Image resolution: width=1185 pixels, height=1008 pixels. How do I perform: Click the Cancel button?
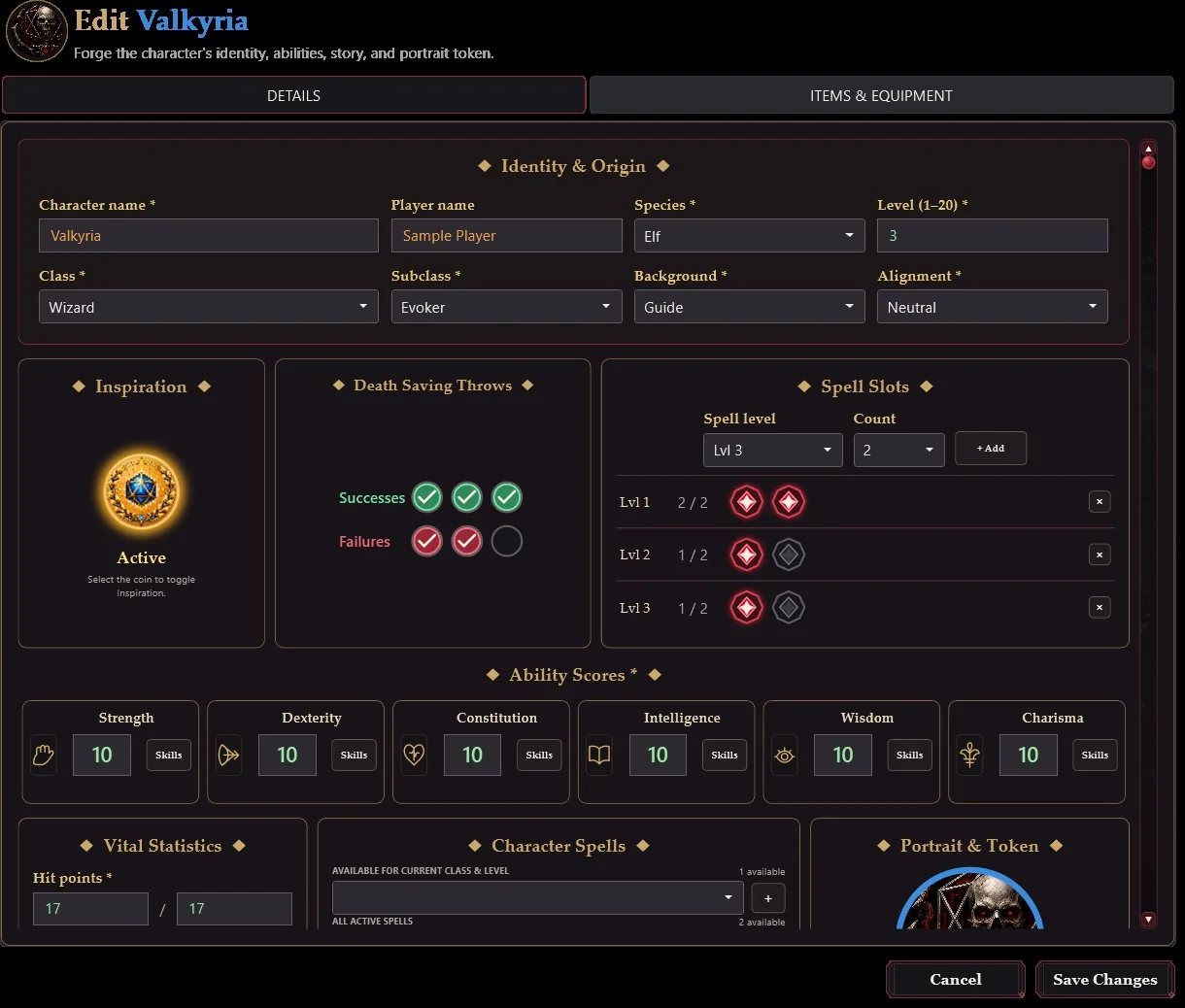(956, 979)
